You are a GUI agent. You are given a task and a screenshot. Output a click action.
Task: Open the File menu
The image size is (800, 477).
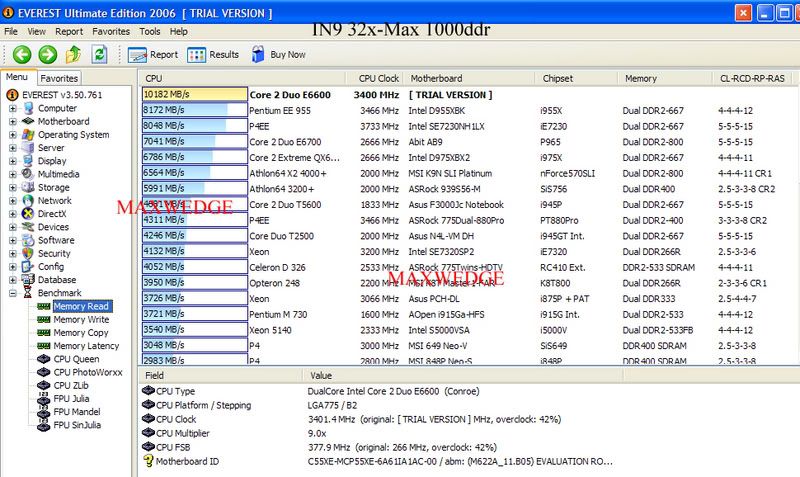(x=11, y=31)
